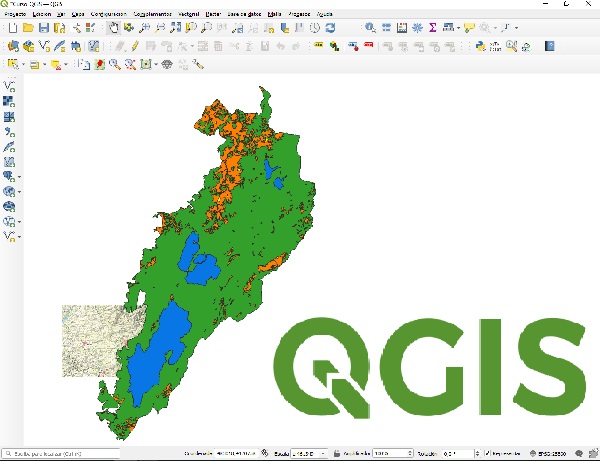Open the Data Source Manager icon
Screen dimensions: 600x461
pos(13,46)
